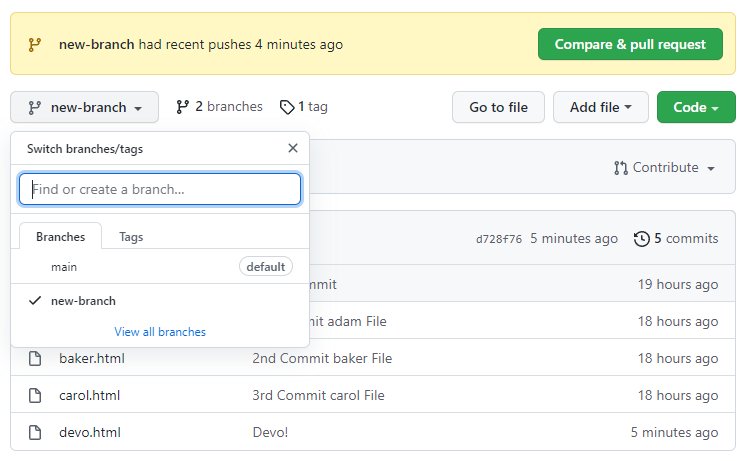The height and width of the screenshot is (461, 745).
Task: Expand the Contribute dropdown
Action: [665, 168]
